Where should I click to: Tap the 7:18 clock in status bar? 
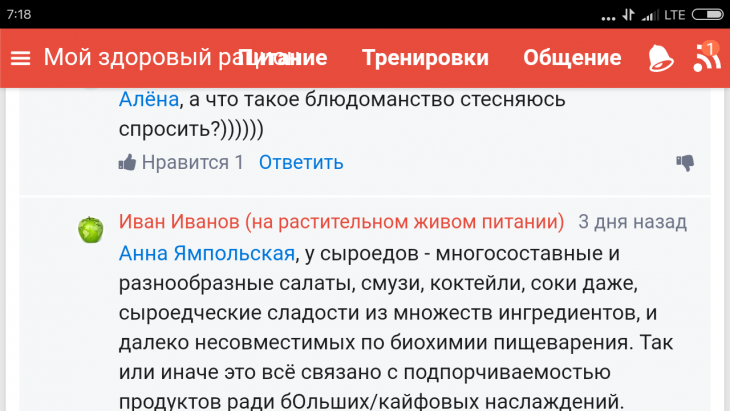[18, 14]
